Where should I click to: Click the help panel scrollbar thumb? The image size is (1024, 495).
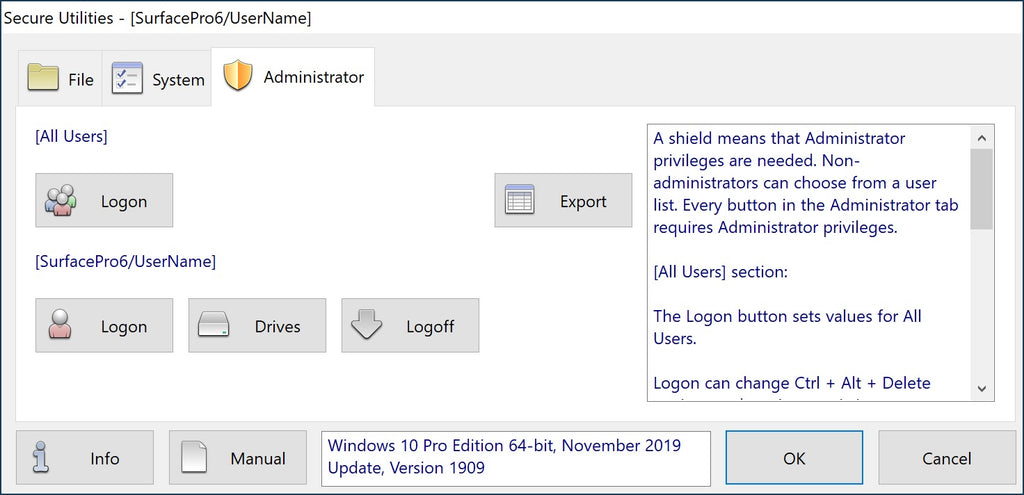point(981,188)
